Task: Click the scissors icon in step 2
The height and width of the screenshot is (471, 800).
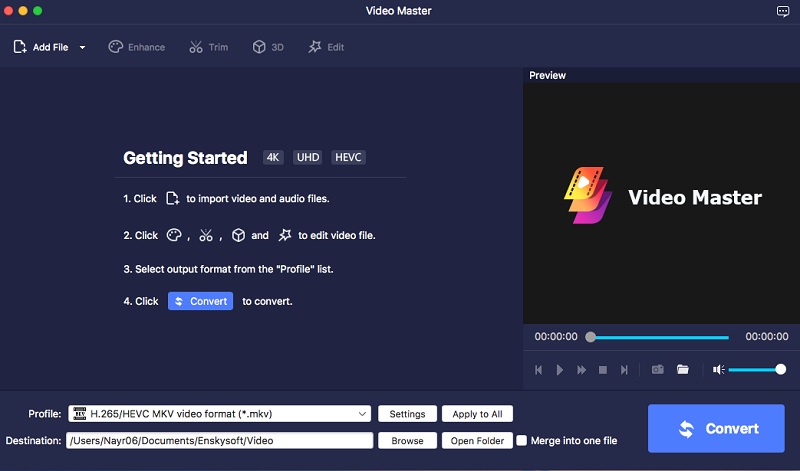Action: [206, 235]
